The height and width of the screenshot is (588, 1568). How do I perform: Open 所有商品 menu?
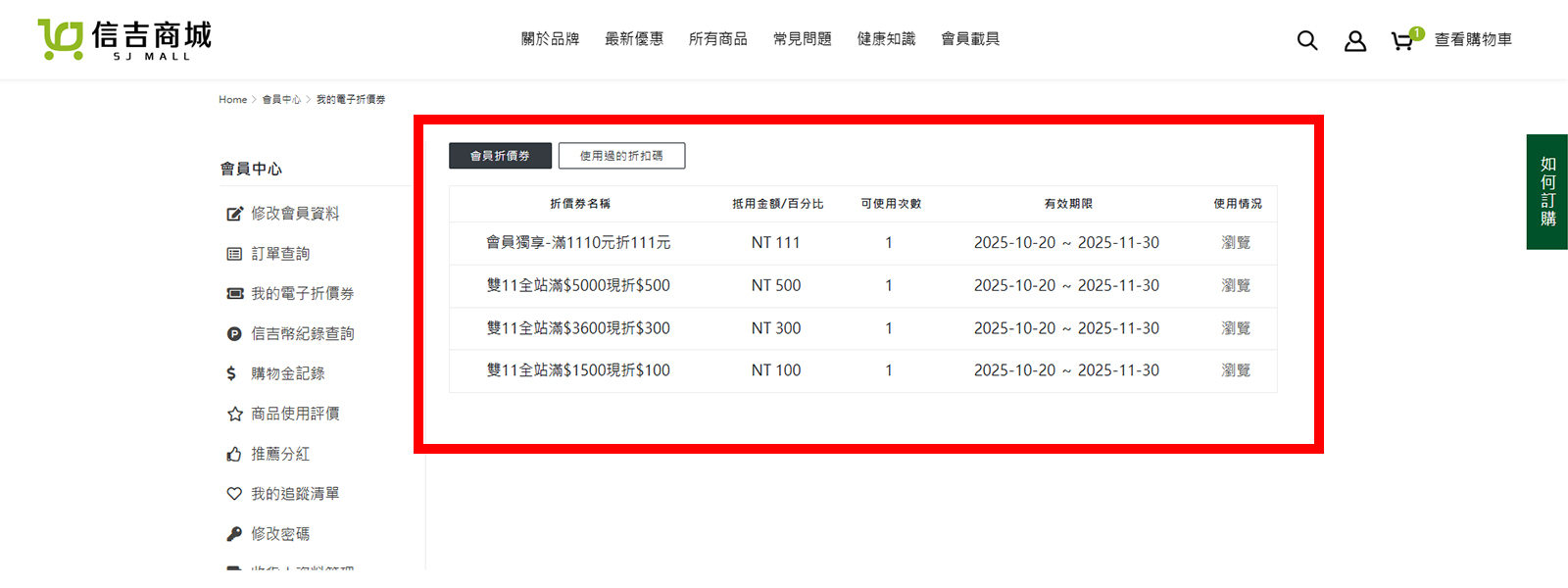coord(718,39)
